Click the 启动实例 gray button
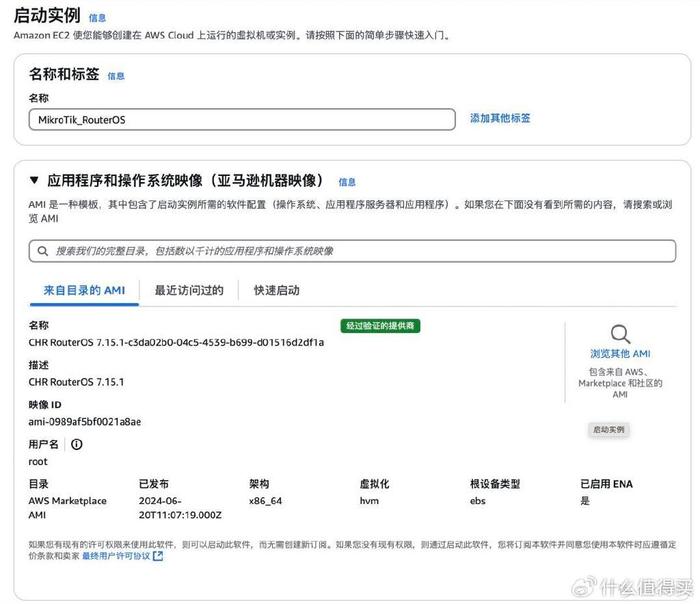The width and height of the screenshot is (700, 604). (x=608, y=429)
